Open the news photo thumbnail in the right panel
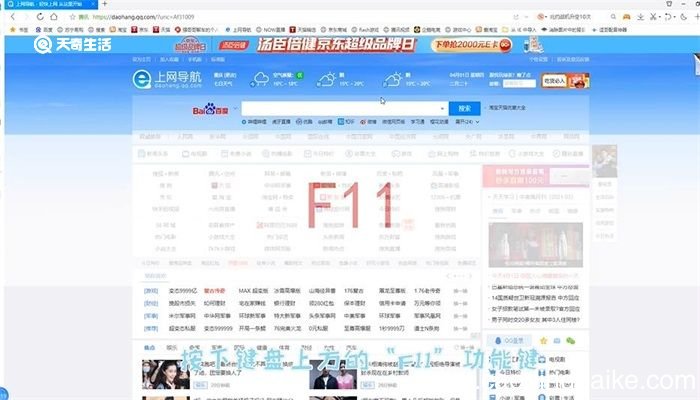 tap(536, 245)
